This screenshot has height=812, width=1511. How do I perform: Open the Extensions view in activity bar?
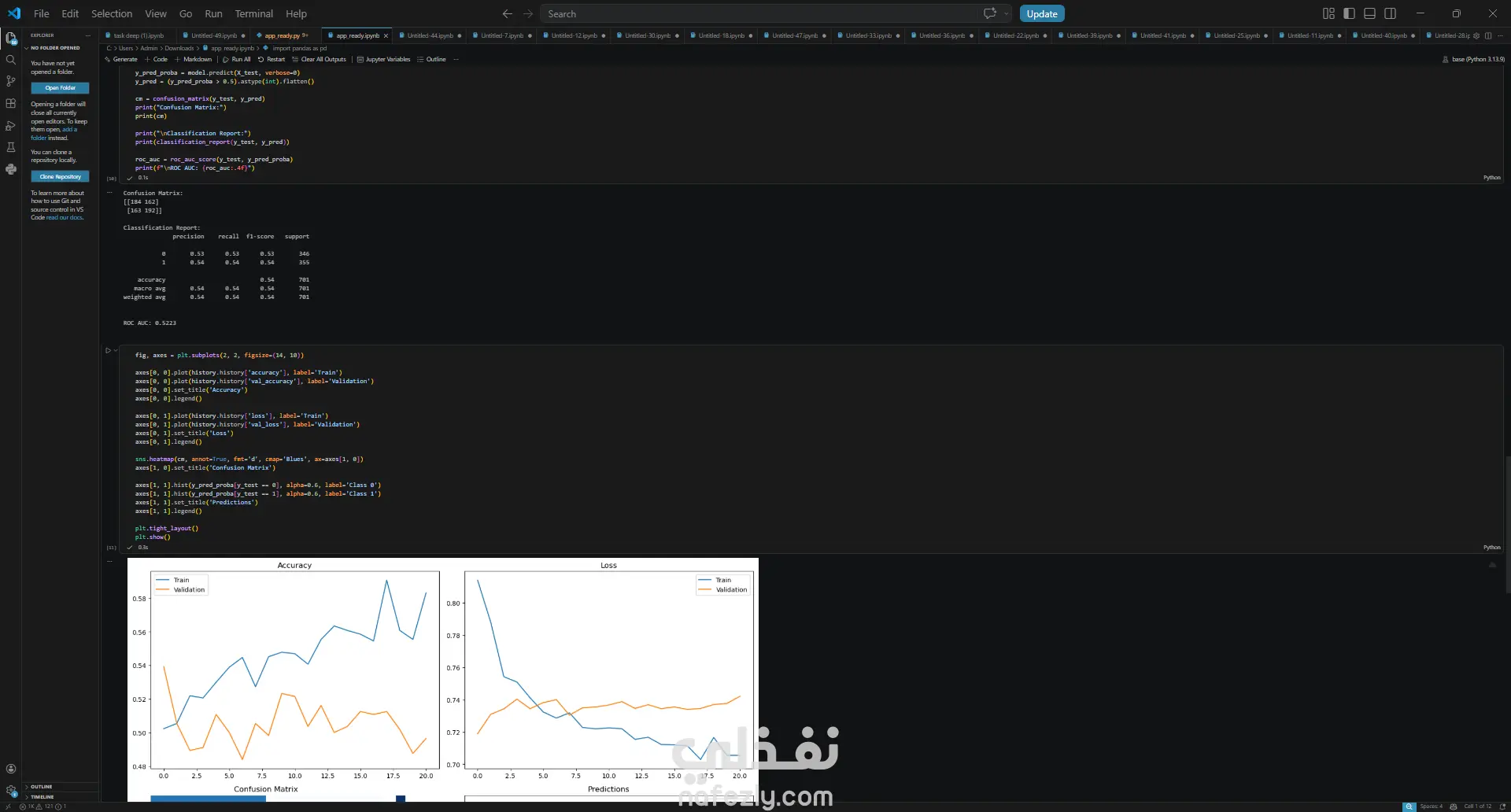pos(11,103)
